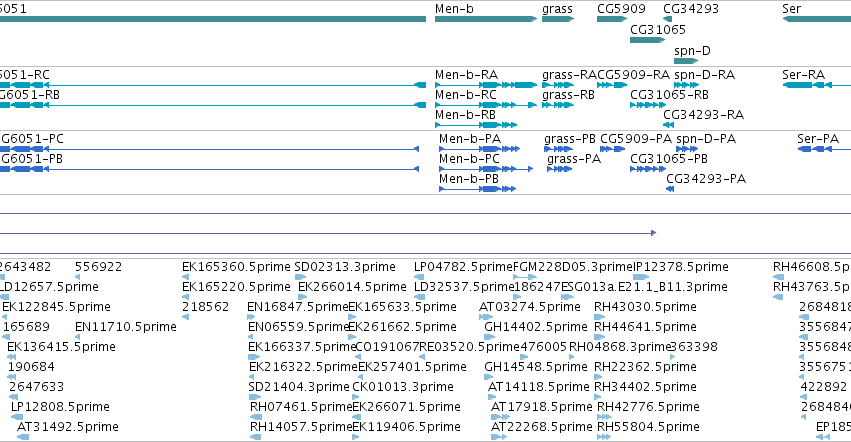Click the teal Men-b gene arrow glyph

(x=486, y=19)
